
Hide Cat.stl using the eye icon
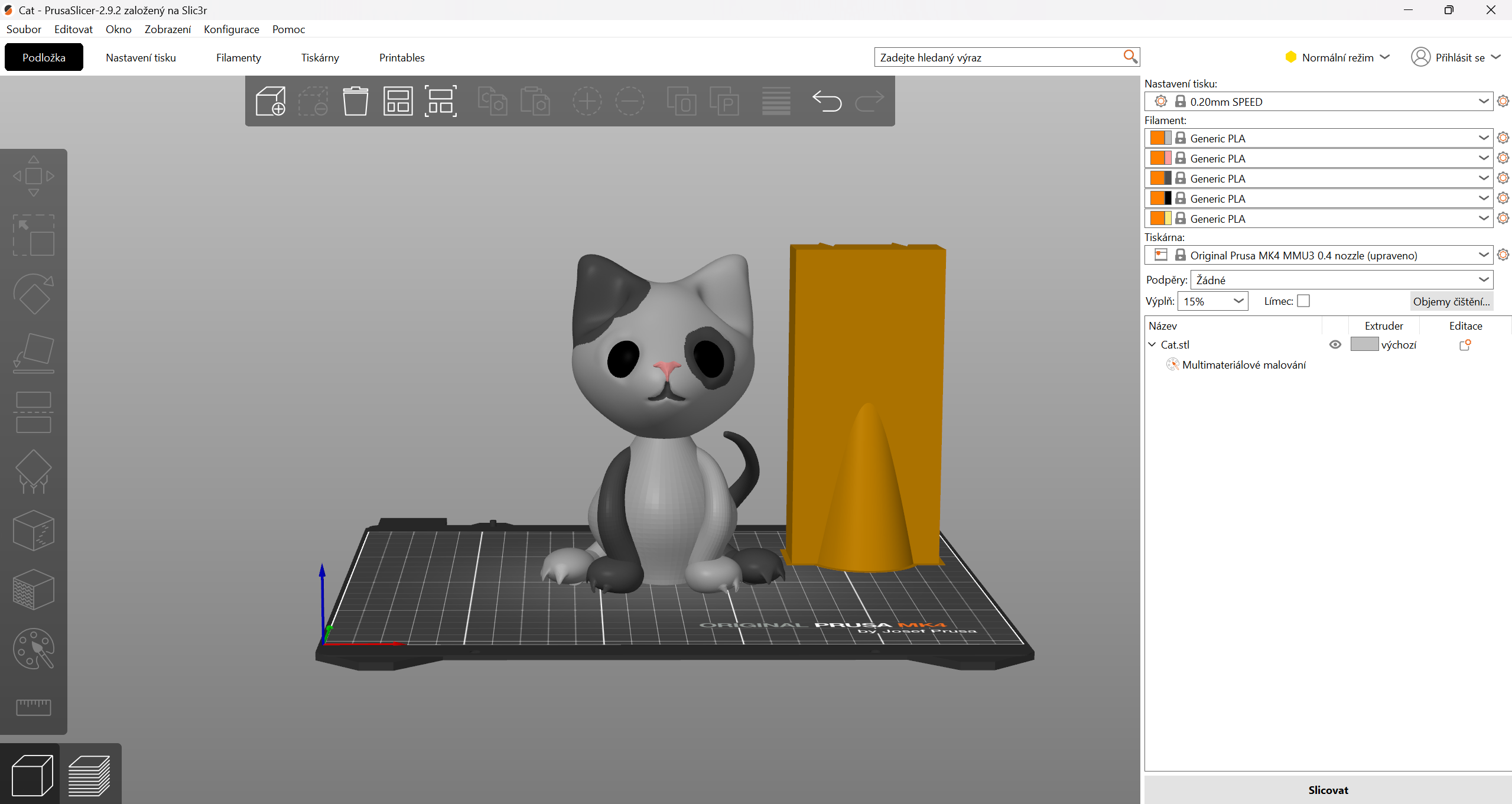coord(1335,344)
